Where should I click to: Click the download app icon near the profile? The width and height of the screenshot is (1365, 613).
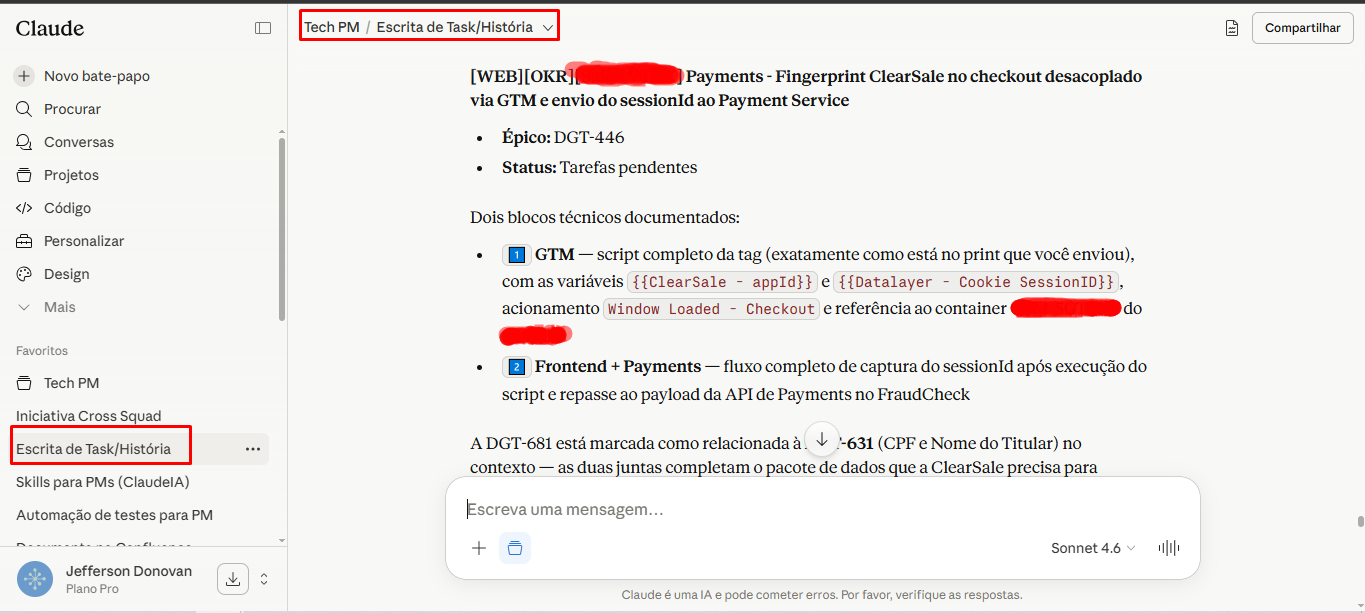(233, 579)
